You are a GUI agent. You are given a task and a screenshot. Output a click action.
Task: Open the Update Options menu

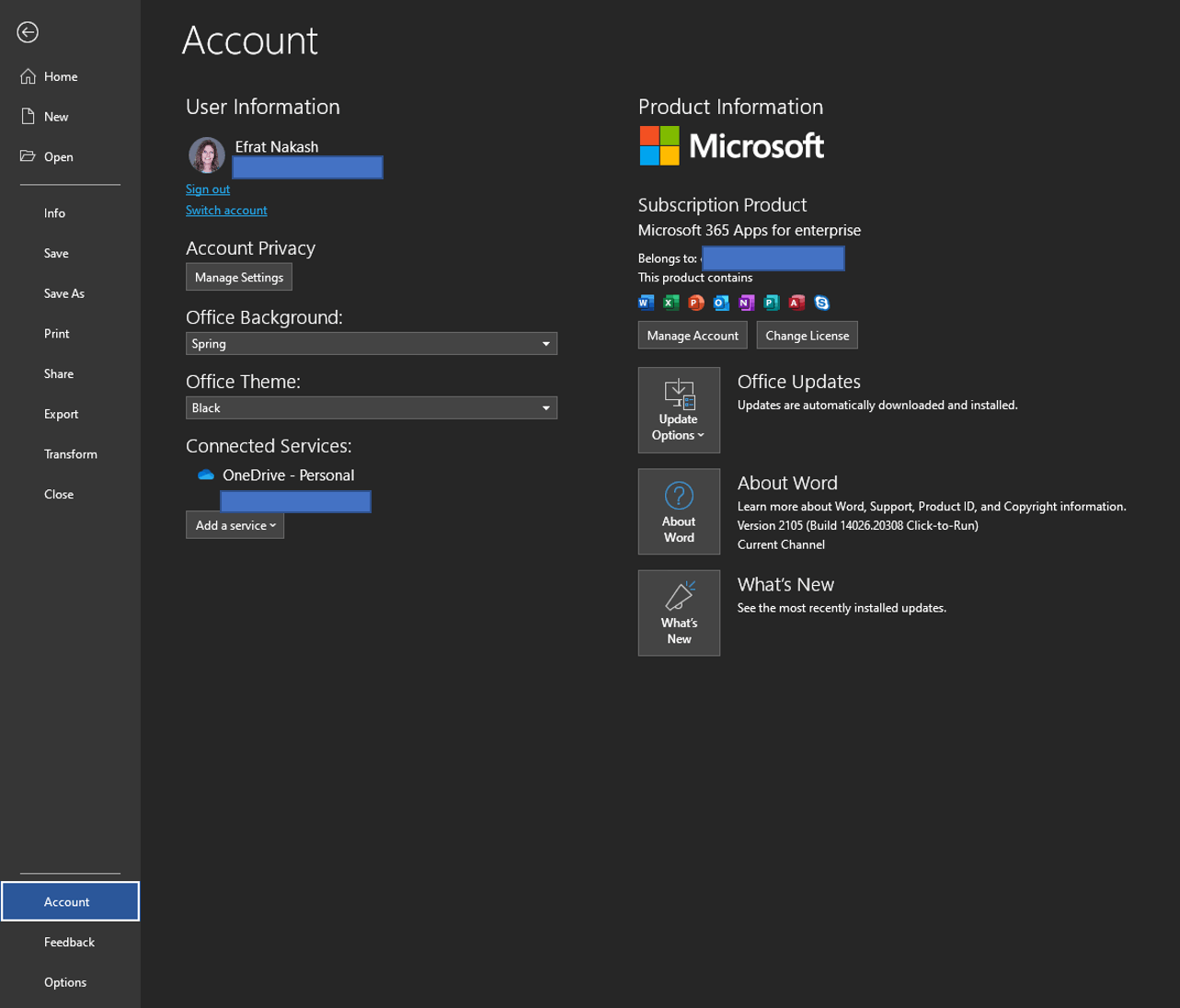(679, 410)
